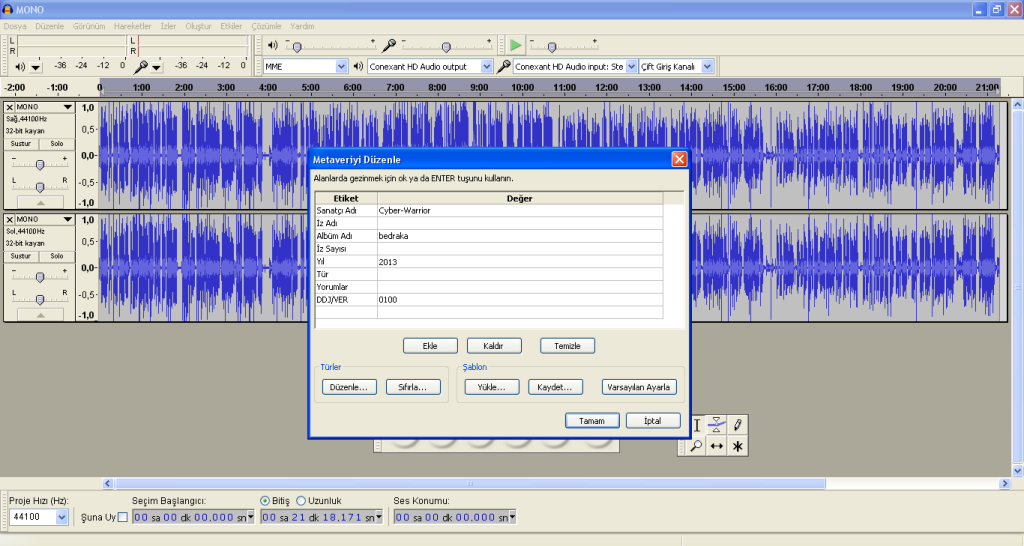The width and height of the screenshot is (1024, 546).
Task: Click the input volume microphone icon in mixer toolbar
Action: (x=389, y=45)
